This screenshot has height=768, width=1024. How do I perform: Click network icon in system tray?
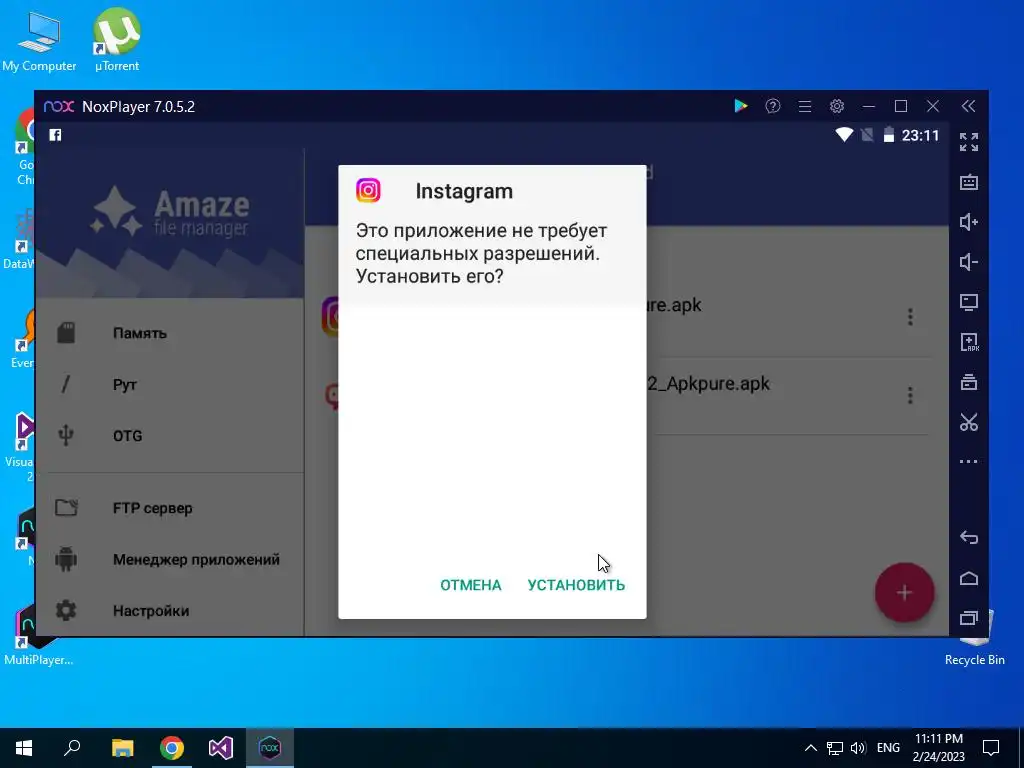(835, 748)
